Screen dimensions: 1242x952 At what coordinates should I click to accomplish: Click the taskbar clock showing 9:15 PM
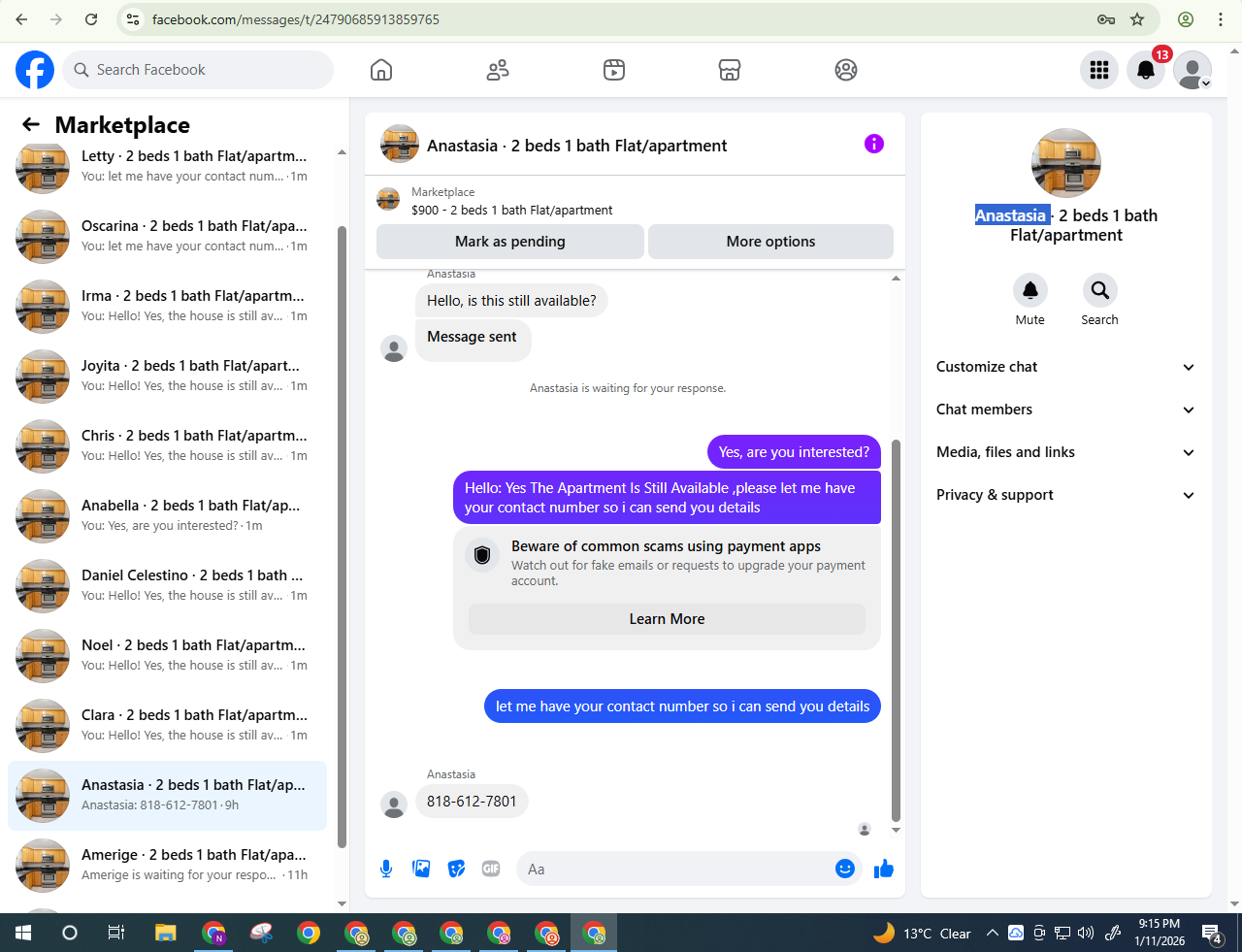1160,933
